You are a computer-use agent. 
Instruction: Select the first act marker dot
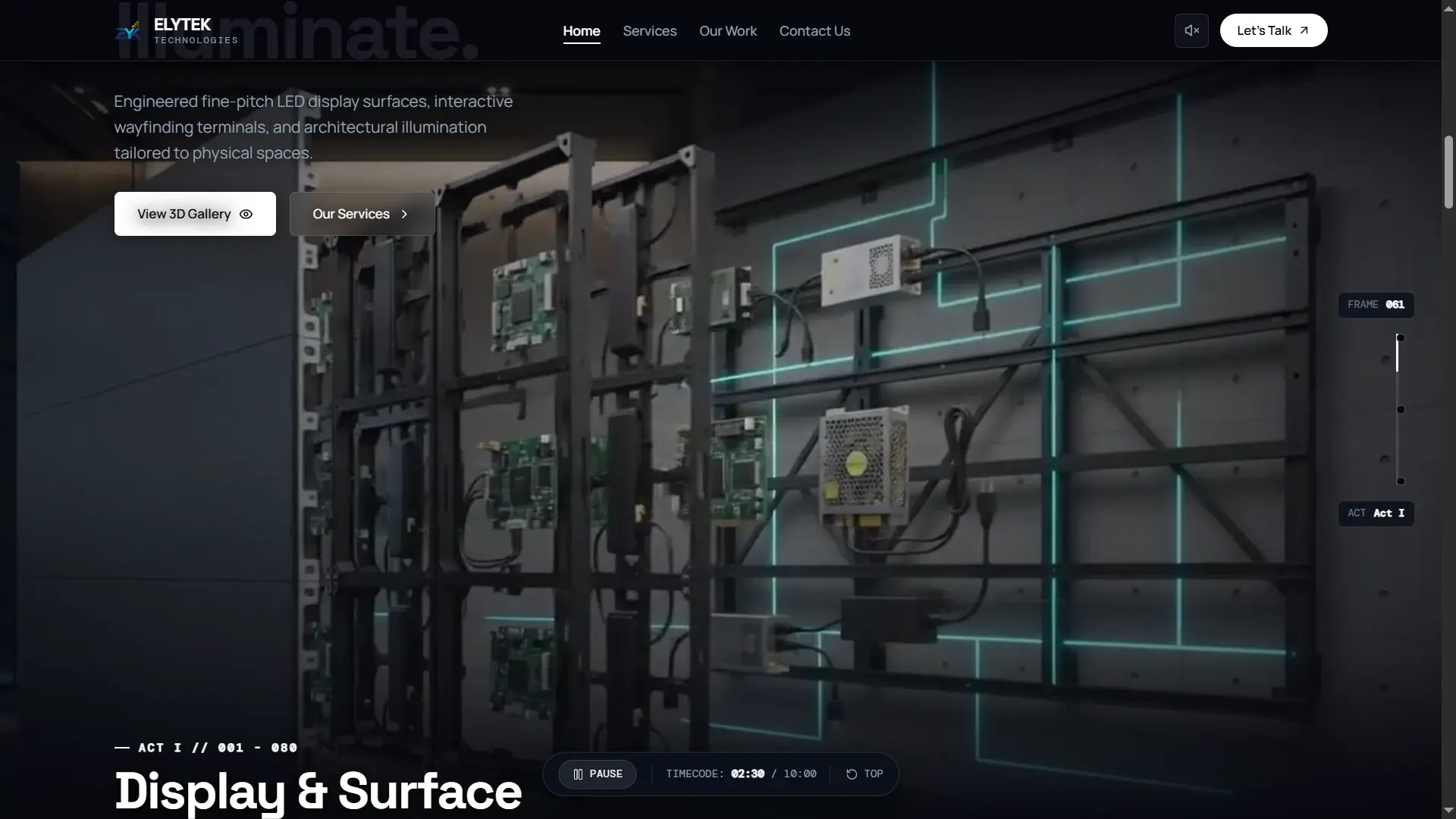[x=1401, y=338]
